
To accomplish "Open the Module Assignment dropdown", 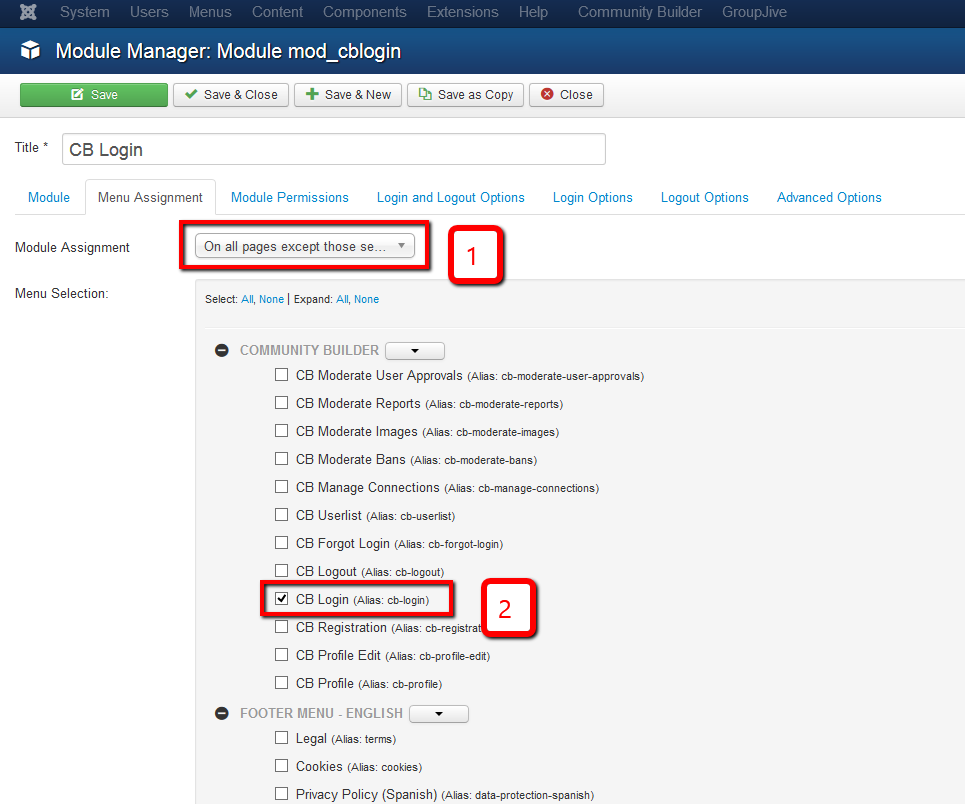I will coord(305,246).
